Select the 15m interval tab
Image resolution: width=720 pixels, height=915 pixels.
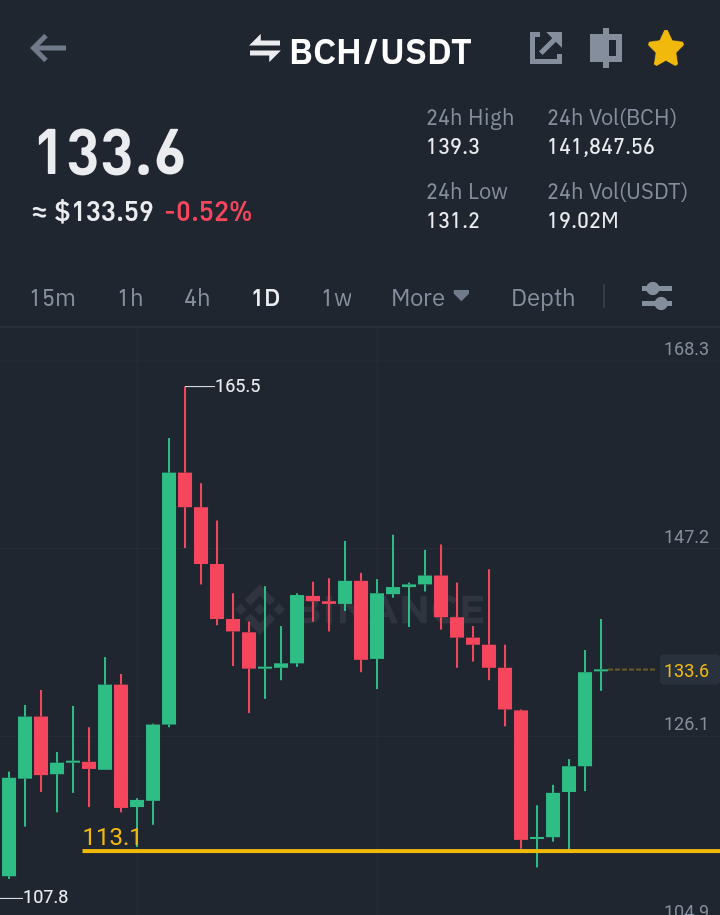[53, 298]
